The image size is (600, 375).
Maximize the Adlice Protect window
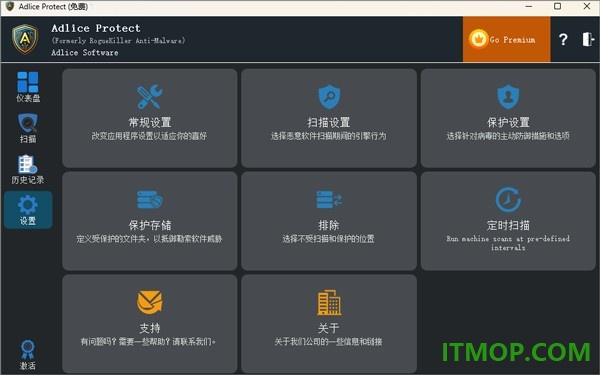[558, 7]
